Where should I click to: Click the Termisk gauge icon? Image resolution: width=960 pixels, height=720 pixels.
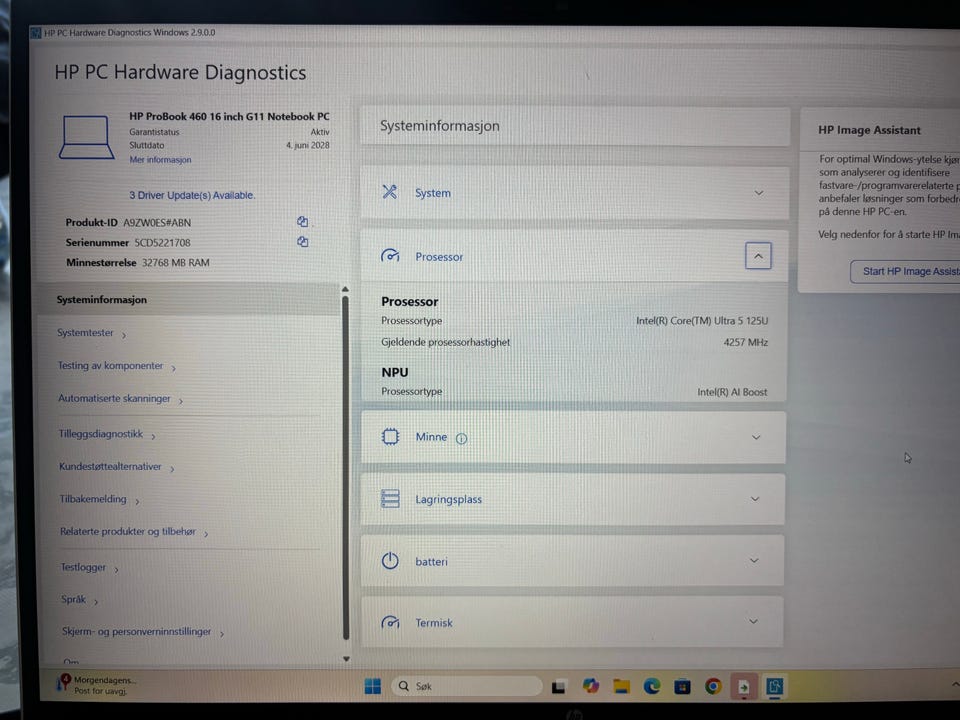point(390,623)
